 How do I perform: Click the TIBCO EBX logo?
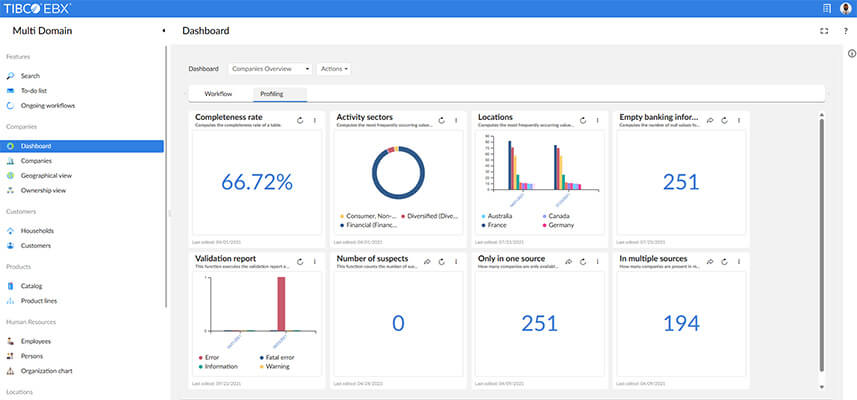[37, 8]
